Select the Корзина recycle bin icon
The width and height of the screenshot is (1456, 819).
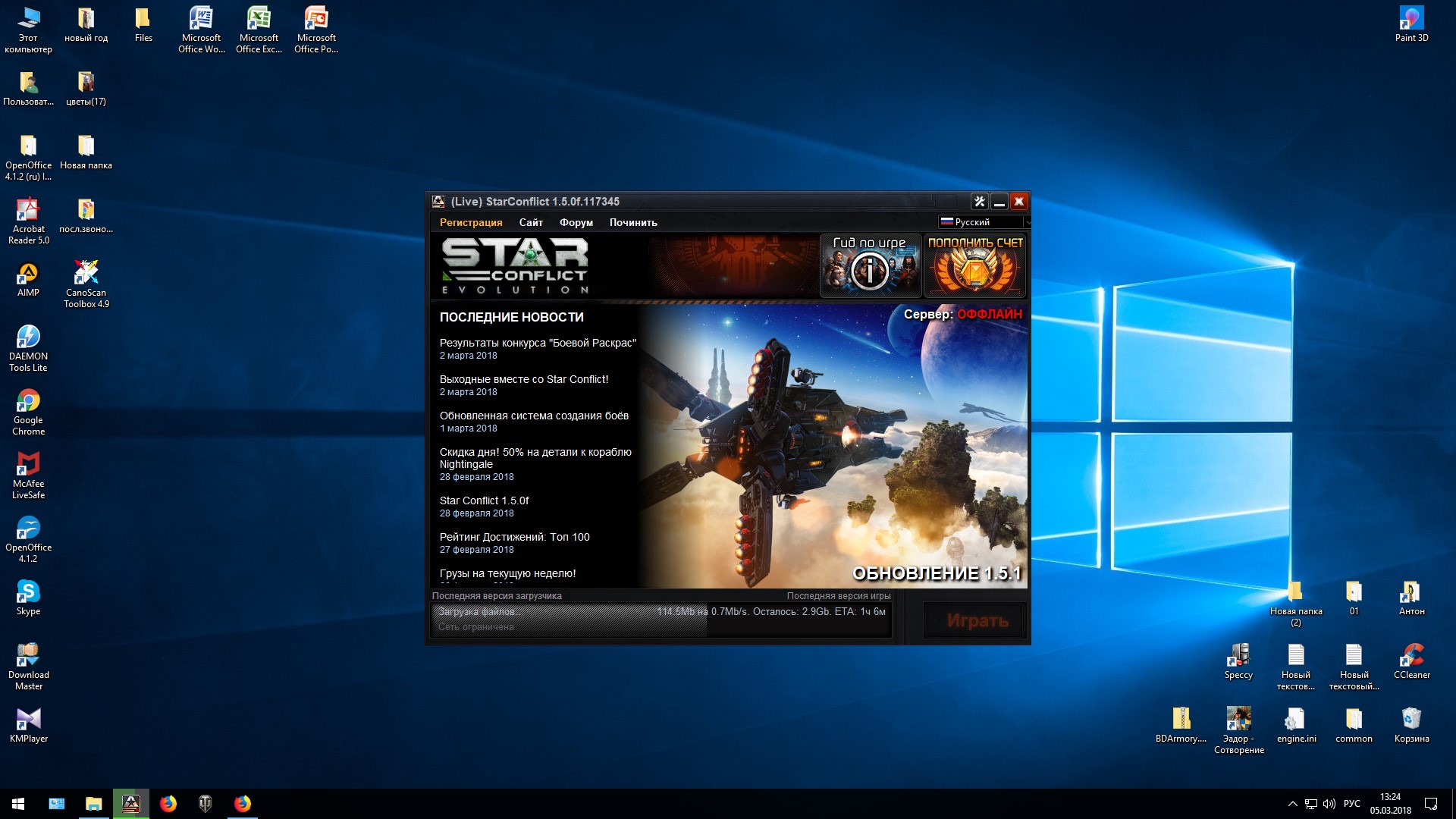click(1411, 726)
